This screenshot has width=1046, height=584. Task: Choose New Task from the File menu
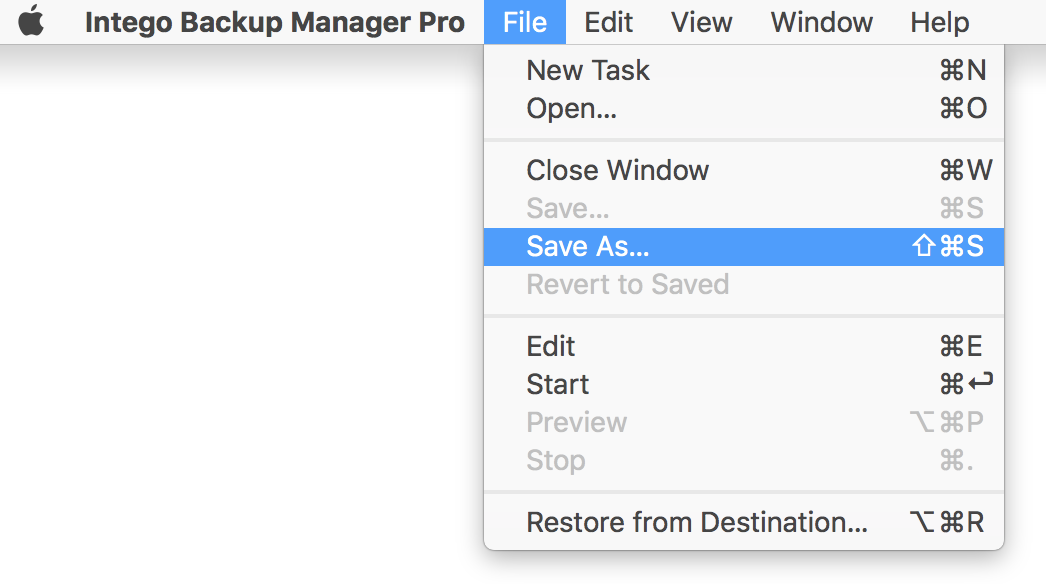(x=744, y=70)
